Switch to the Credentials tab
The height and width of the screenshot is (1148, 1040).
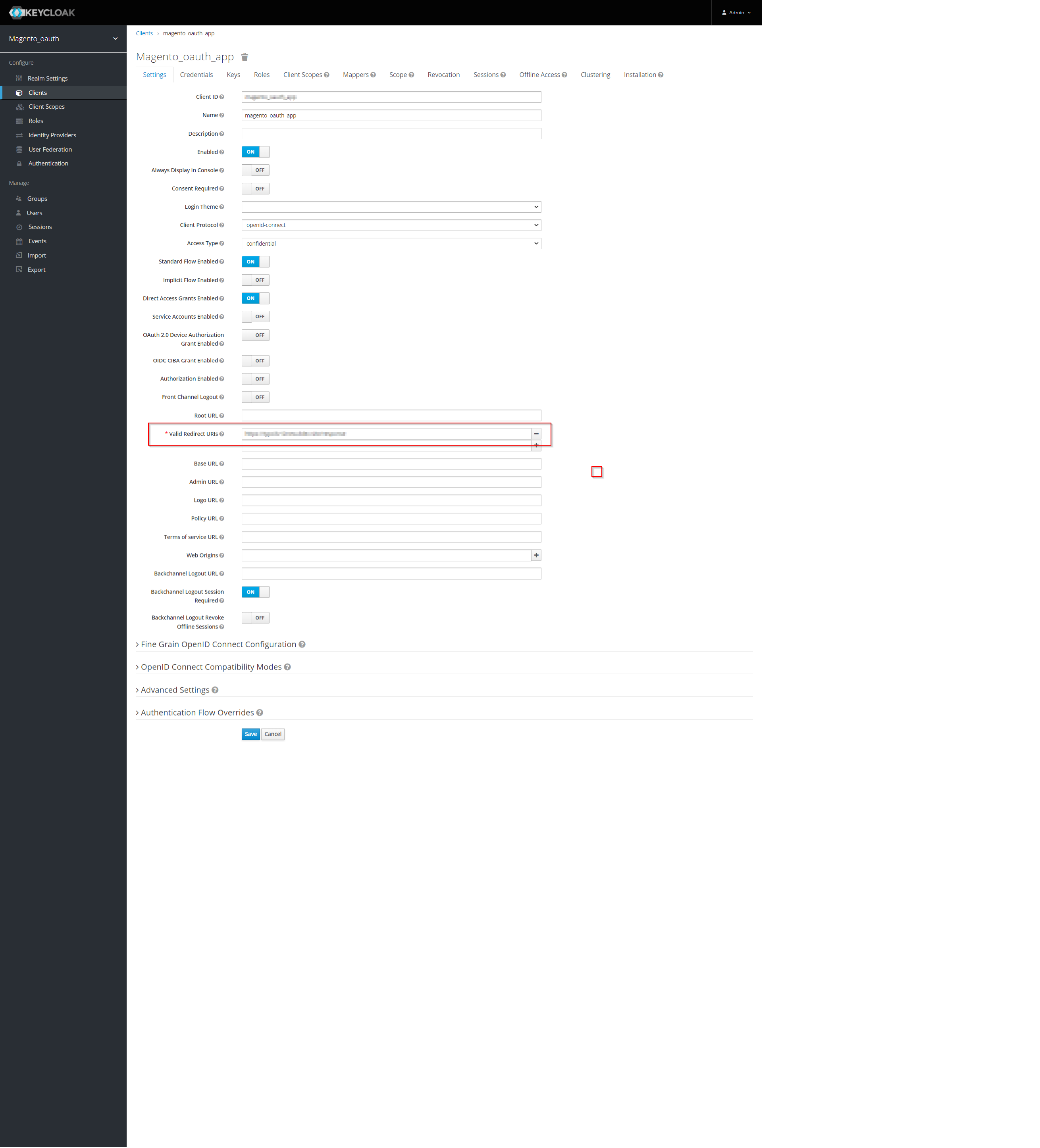pos(196,75)
